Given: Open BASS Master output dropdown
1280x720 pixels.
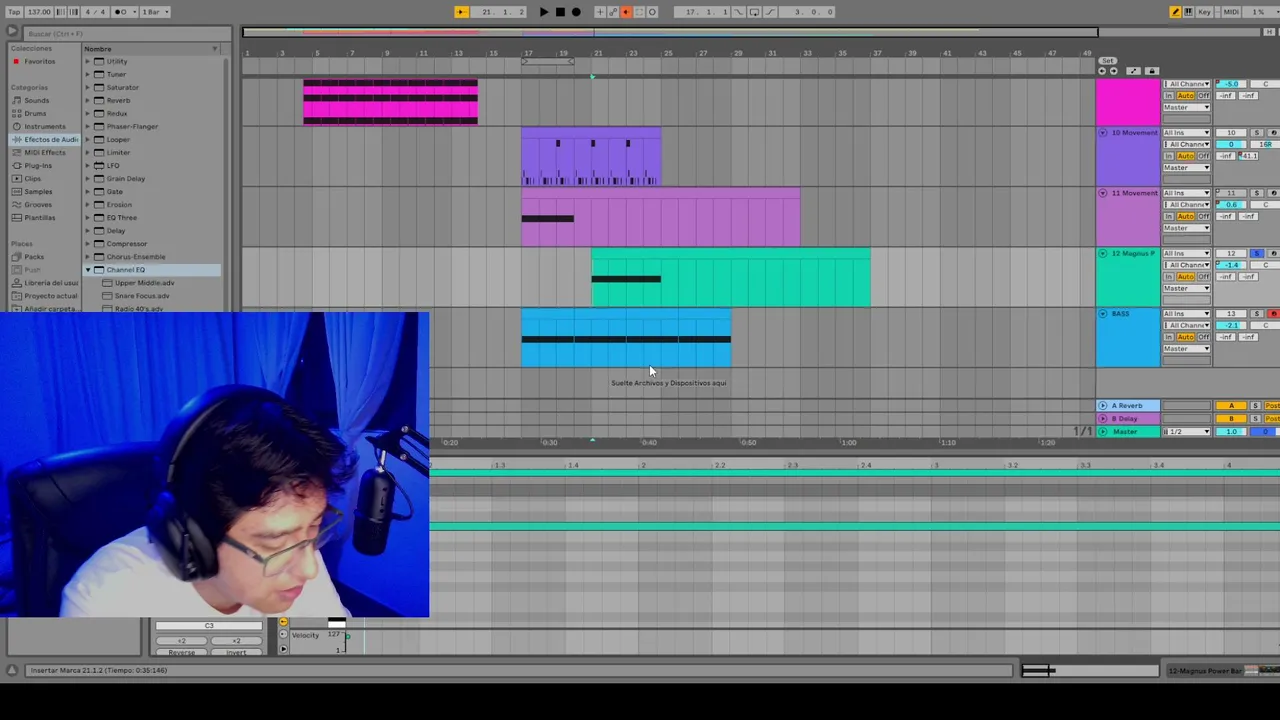Looking at the screenshot, I should point(1186,348).
